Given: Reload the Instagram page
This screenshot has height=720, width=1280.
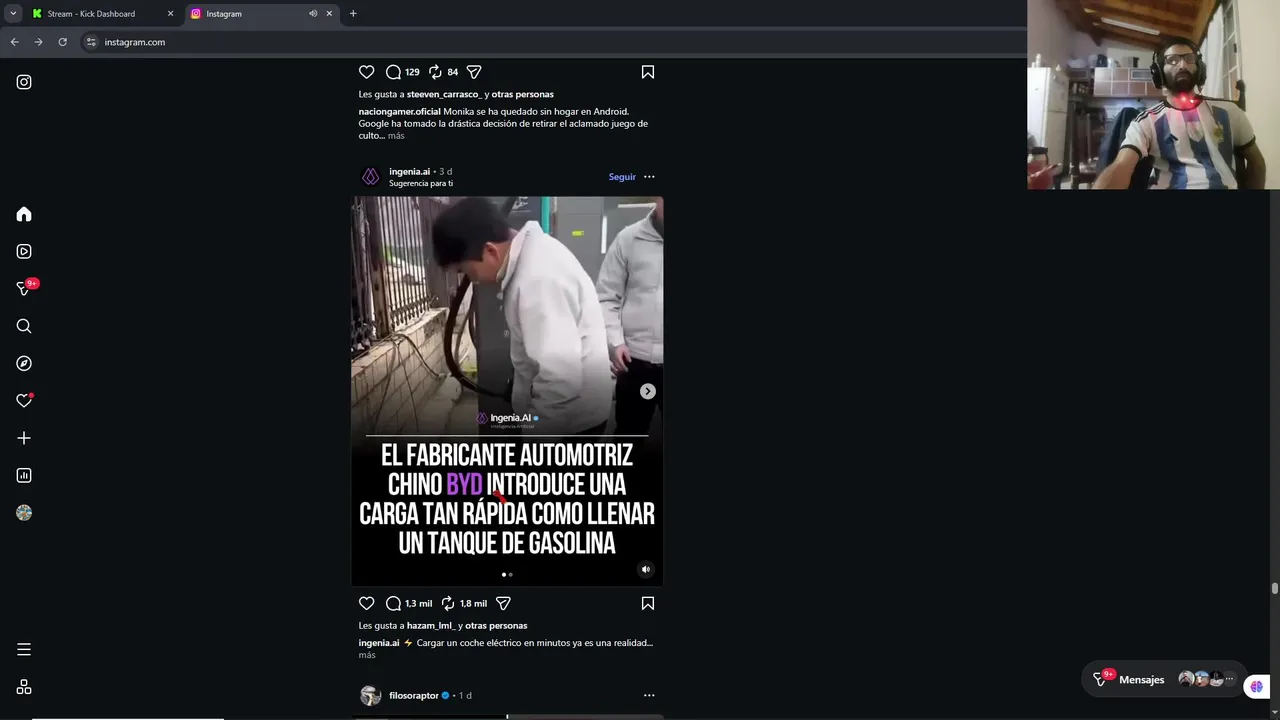Looking at the screenshot, I should pos(62,42).
